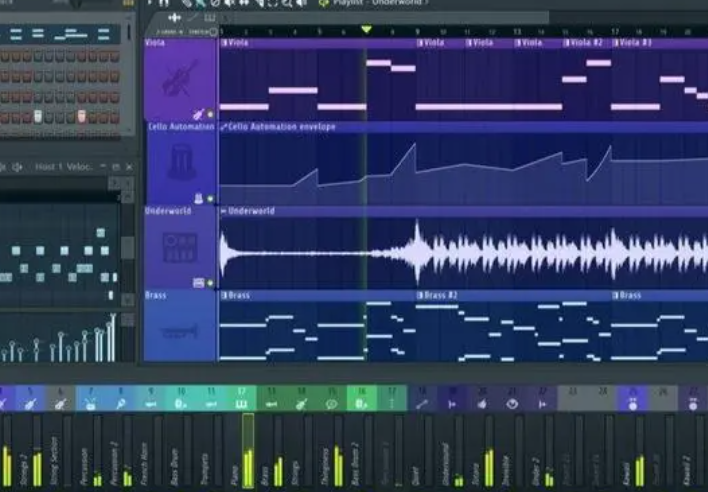Image resolution: width=708 pixels, height=492 pixels.
Task: Select the magnet snap tool in playlist toolbar
Action: [x=163, y=3]
